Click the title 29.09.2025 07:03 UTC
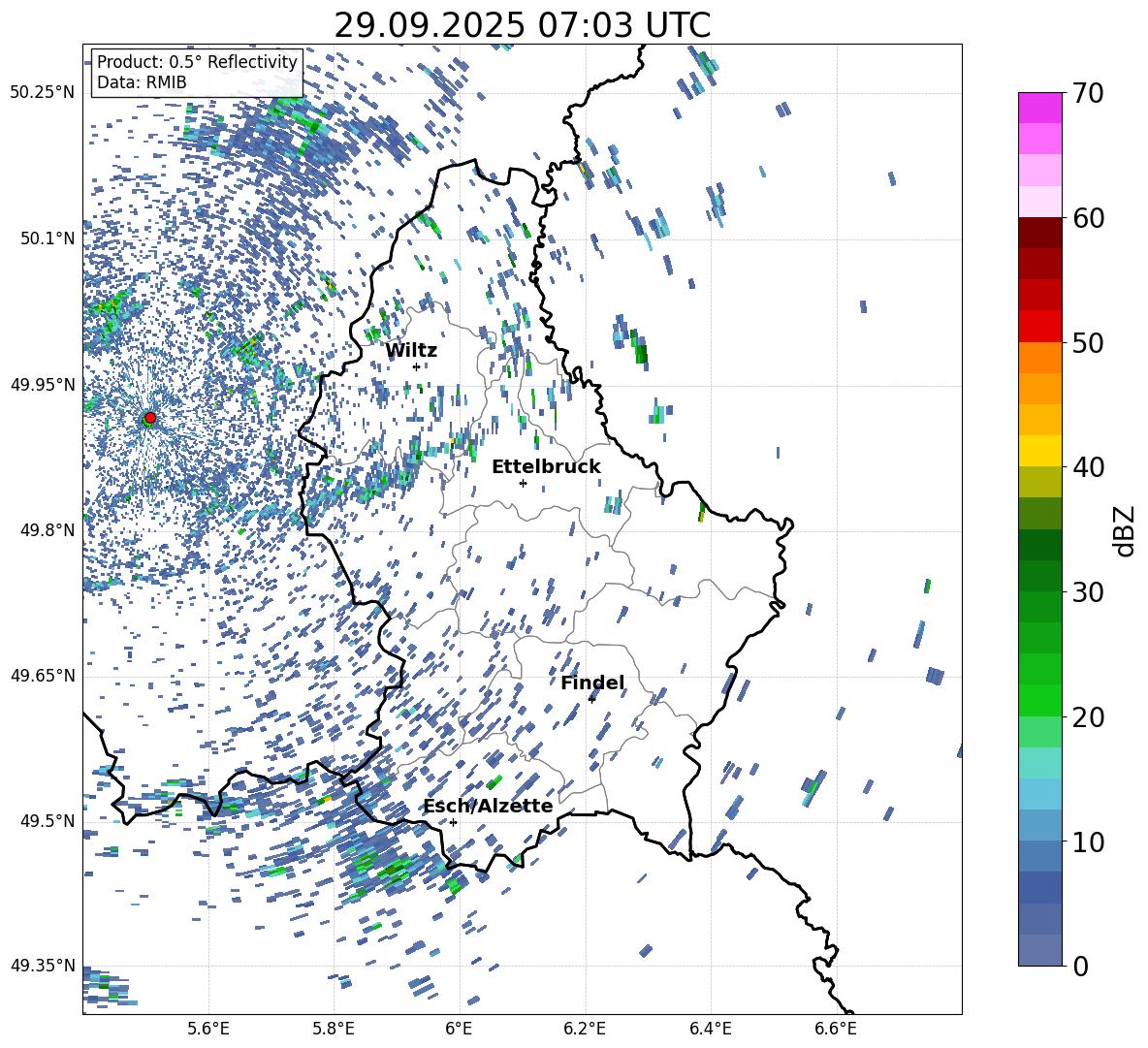 click(522, 25)
